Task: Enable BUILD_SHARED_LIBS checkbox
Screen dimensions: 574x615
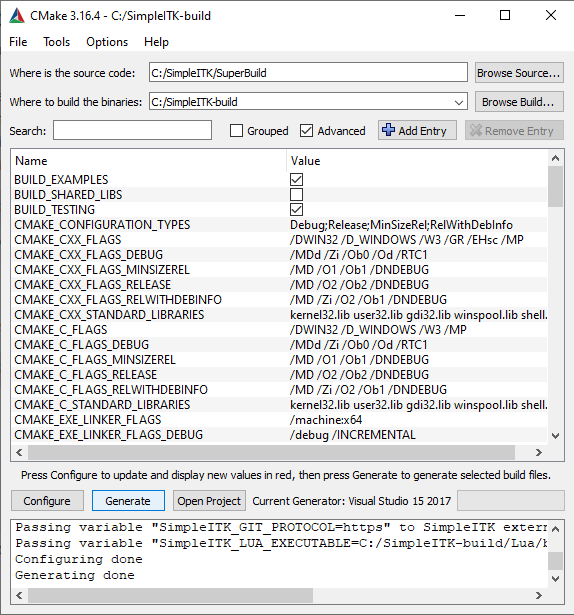Action: [x=297, y=195]
